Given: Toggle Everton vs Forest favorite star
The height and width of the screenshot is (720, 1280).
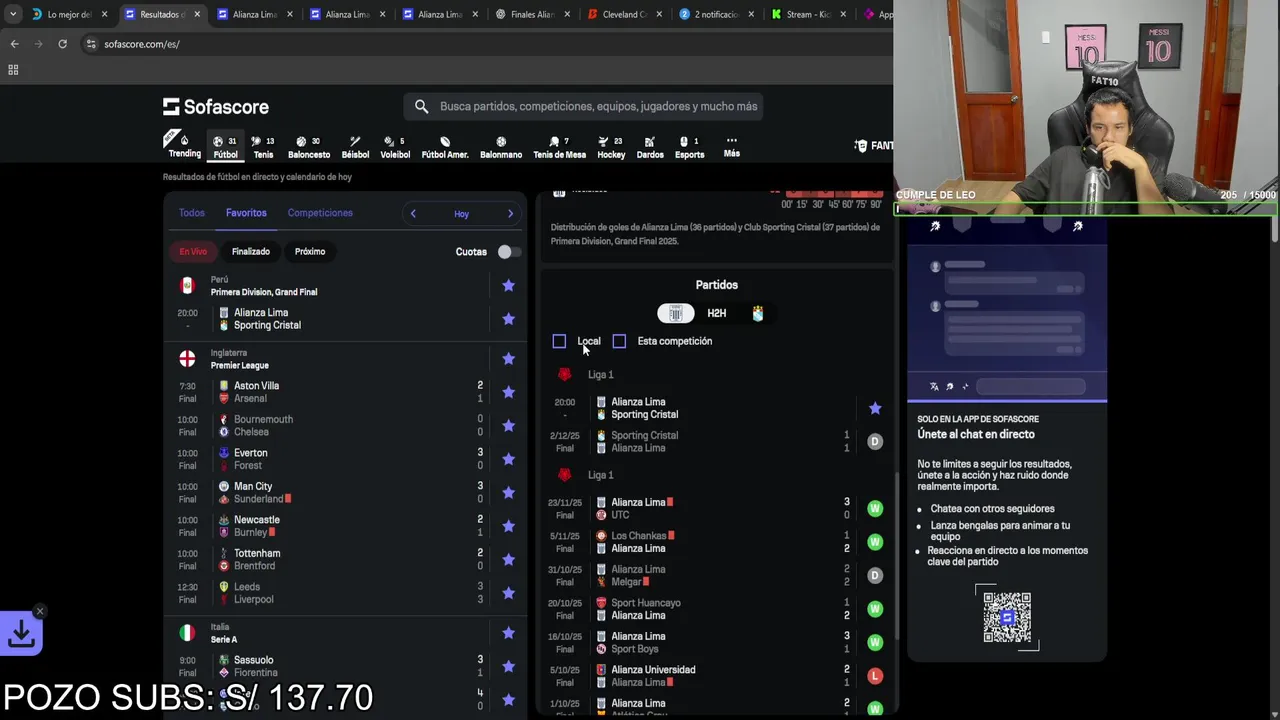Looking at the screenshot, I should (508, 459).
